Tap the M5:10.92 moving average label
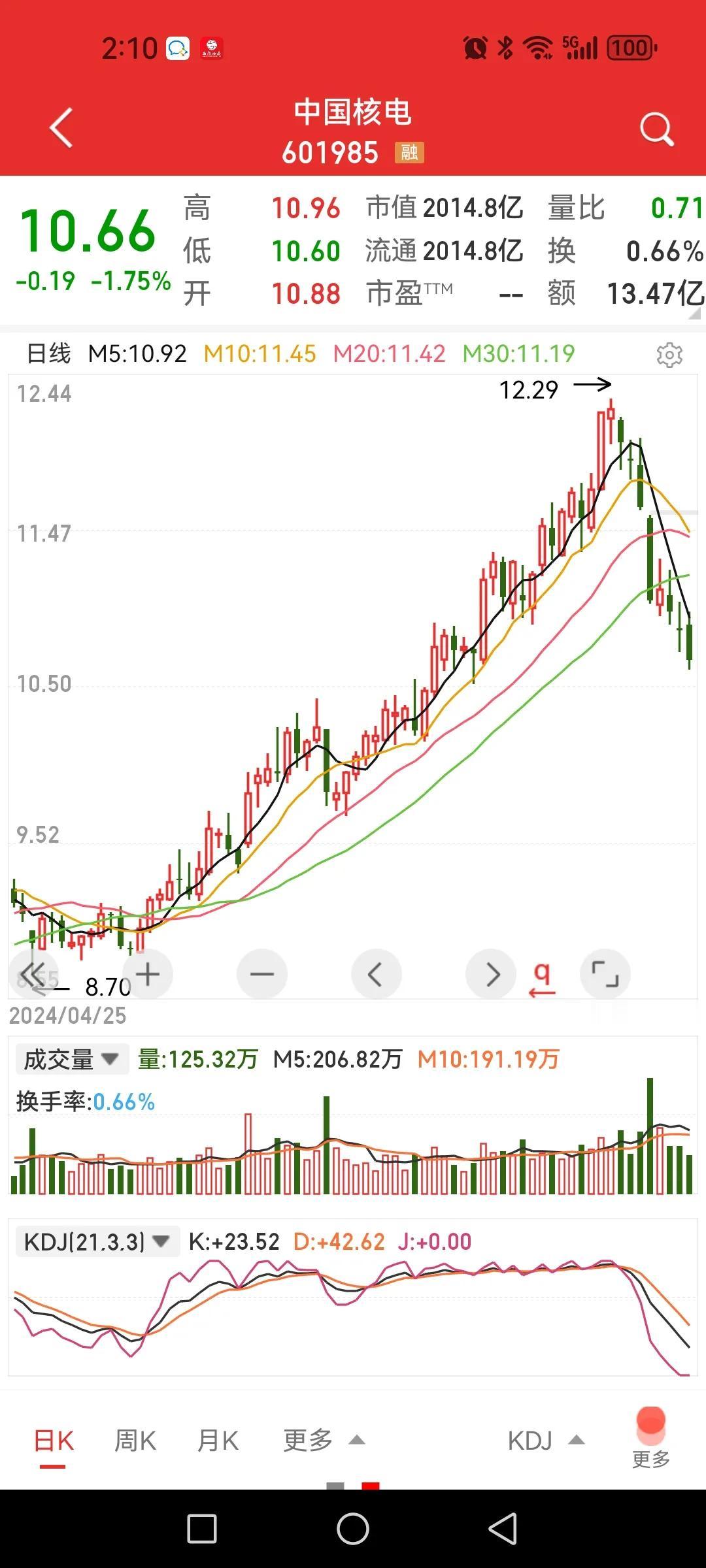 tap(137, 354)
